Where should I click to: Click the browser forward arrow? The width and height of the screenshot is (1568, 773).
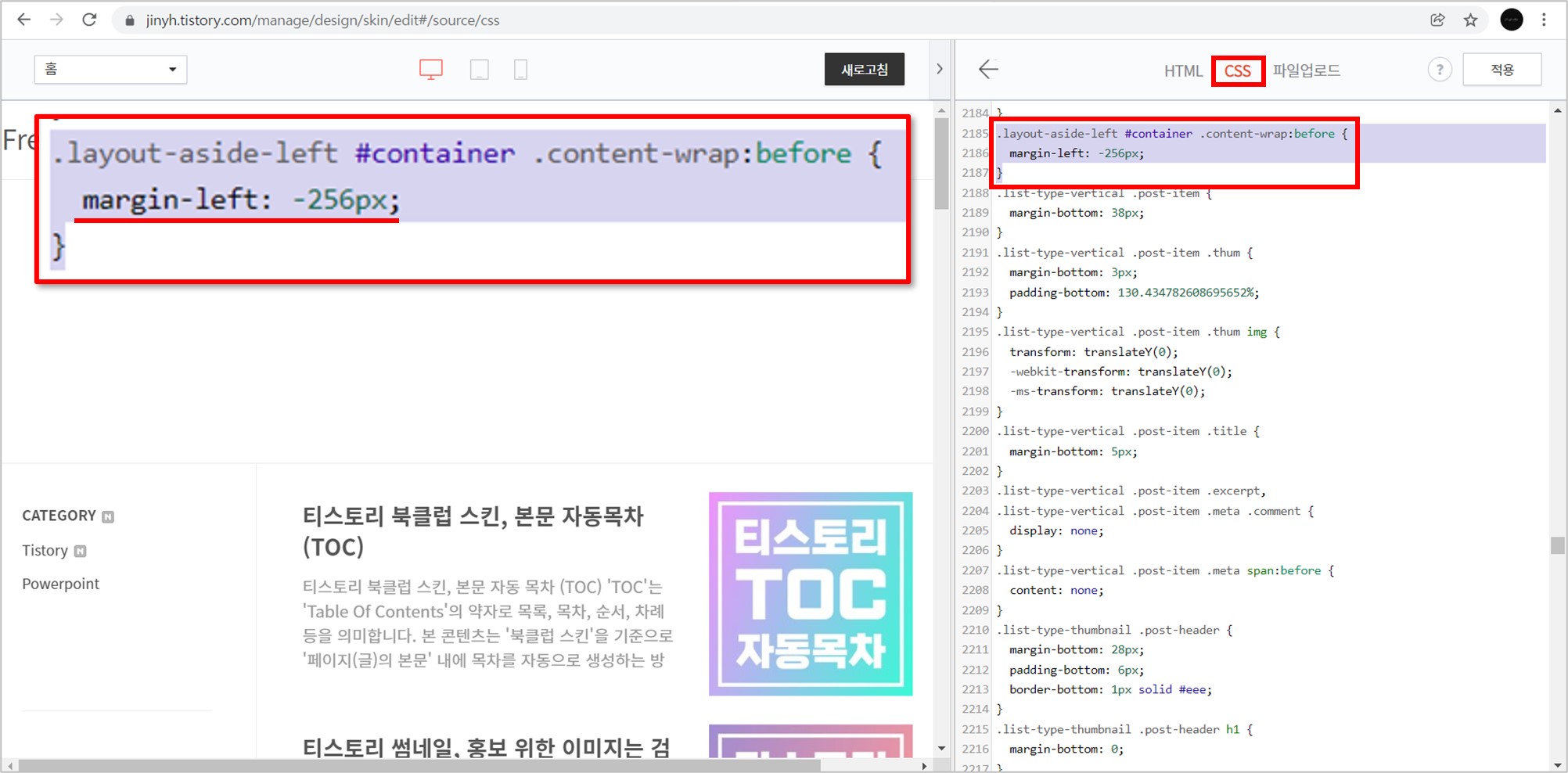pyautogui.click(x=56, y=20)
